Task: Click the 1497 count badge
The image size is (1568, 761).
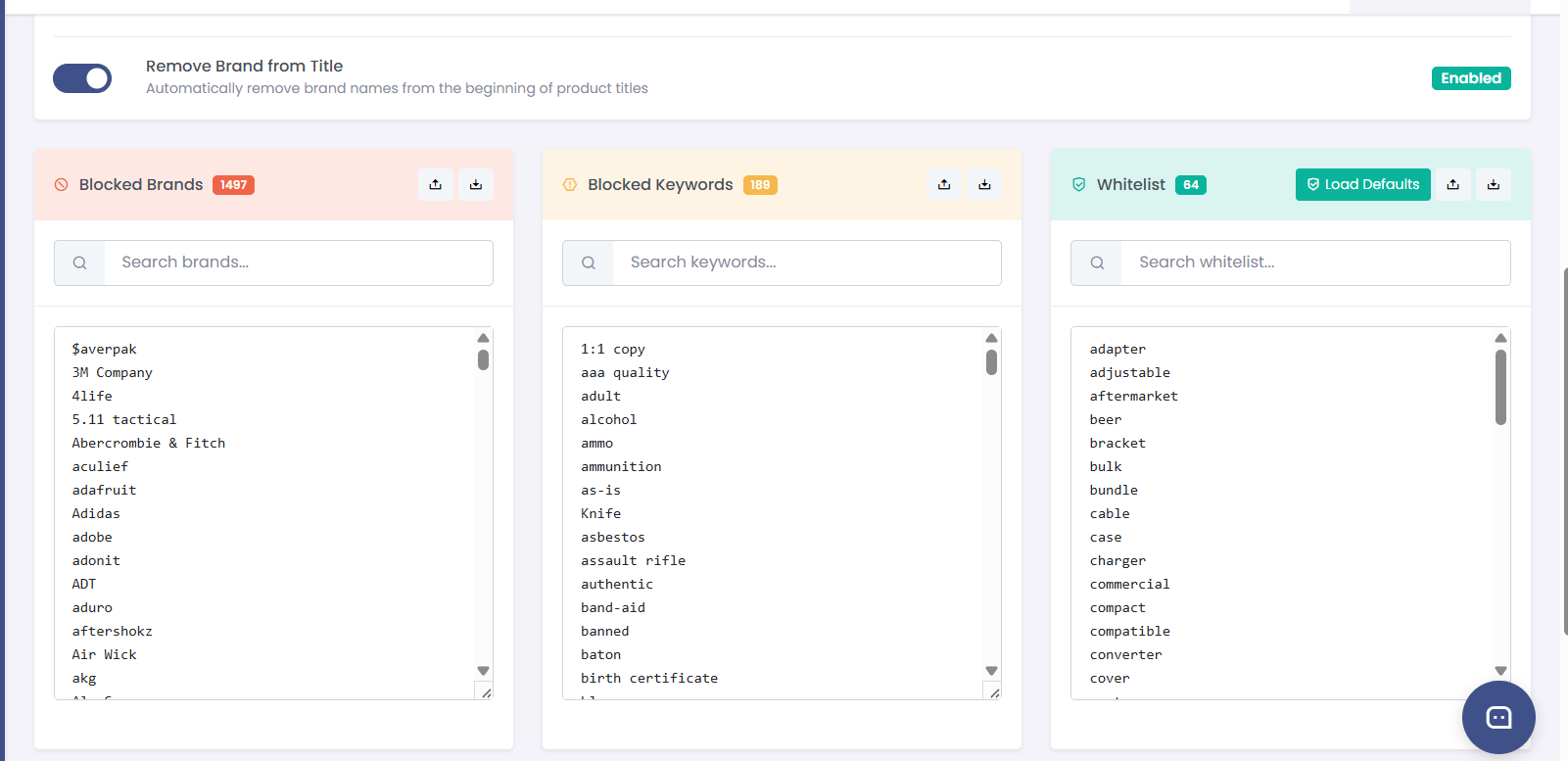Action: pyautogui.click(x=233, y=185)
